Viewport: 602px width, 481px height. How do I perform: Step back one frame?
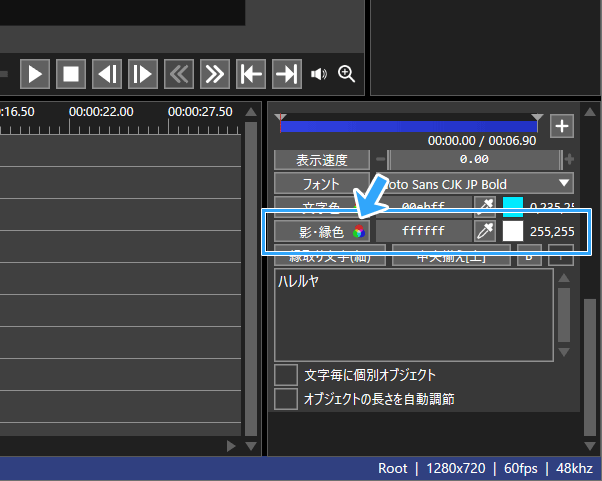point(107,74)
